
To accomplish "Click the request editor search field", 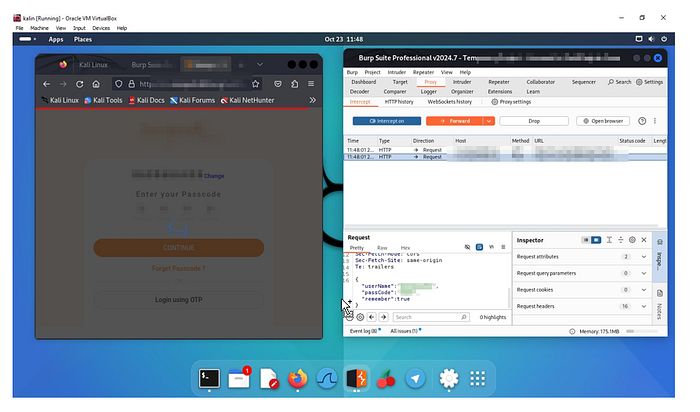I will 431,317.
